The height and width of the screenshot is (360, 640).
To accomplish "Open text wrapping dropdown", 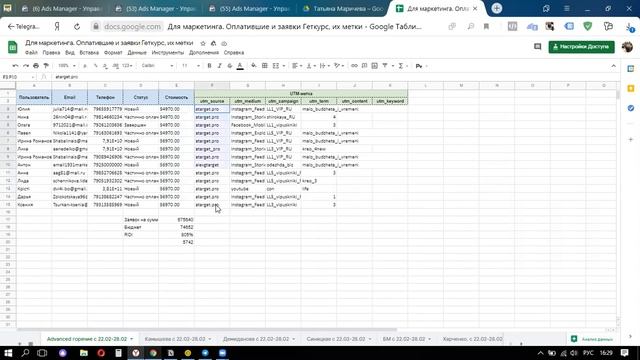I will 324,66.
